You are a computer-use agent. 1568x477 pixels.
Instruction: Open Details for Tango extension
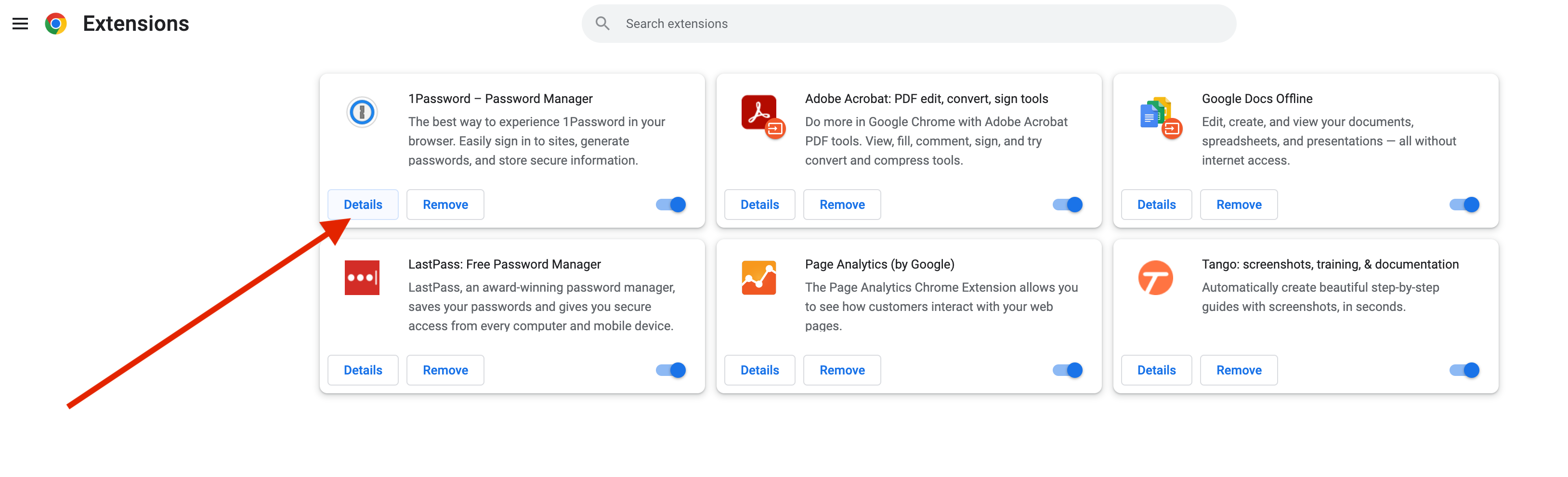click(x=1156, y=371)
